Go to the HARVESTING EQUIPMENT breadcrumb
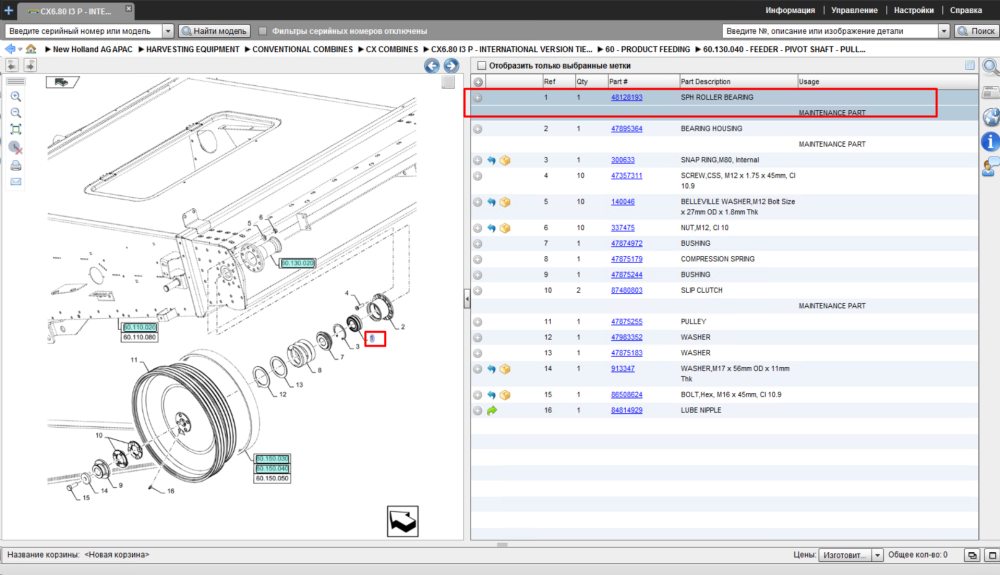 tap(193, 49)
